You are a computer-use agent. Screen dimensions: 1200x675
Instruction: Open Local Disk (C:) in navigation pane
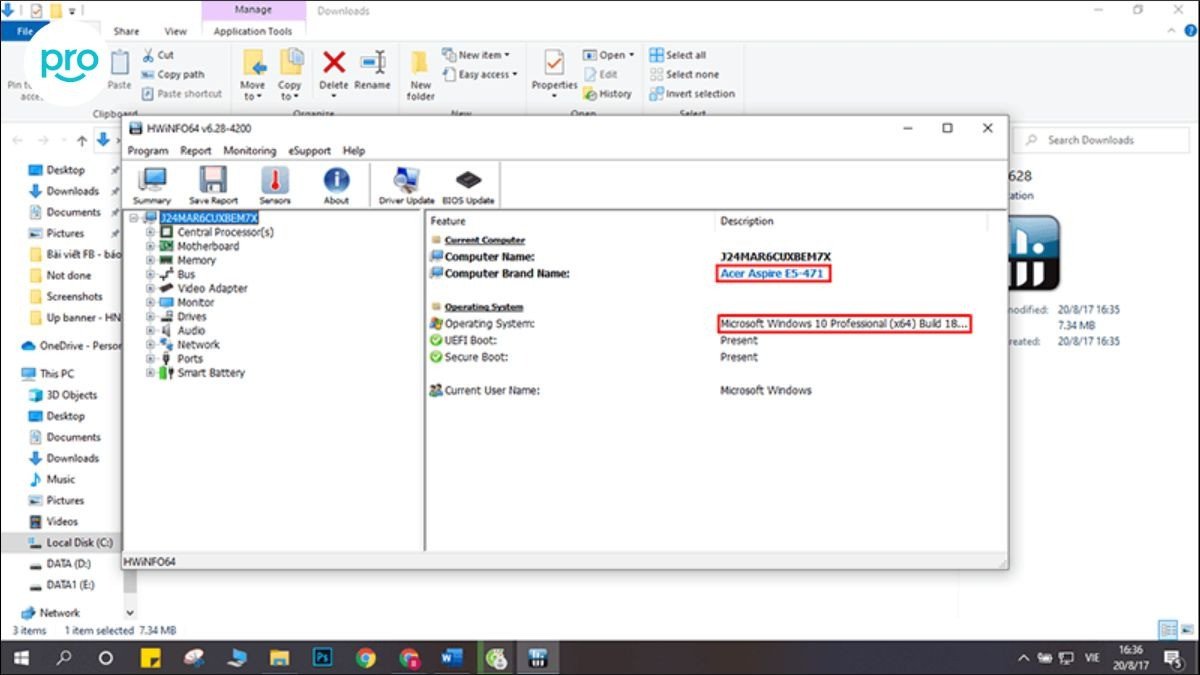tap(79, 542)
